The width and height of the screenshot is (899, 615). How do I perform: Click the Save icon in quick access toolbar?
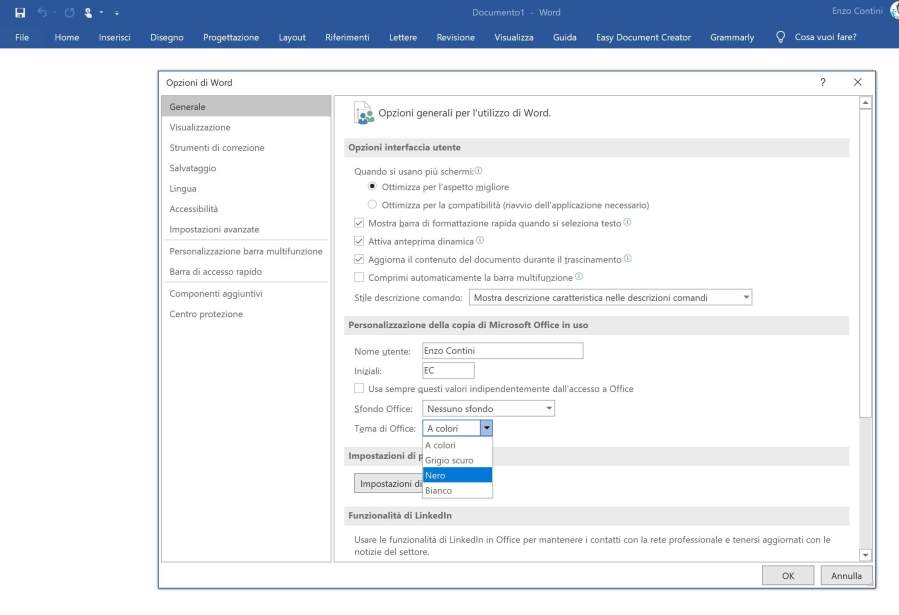click(x=20, y=12)
